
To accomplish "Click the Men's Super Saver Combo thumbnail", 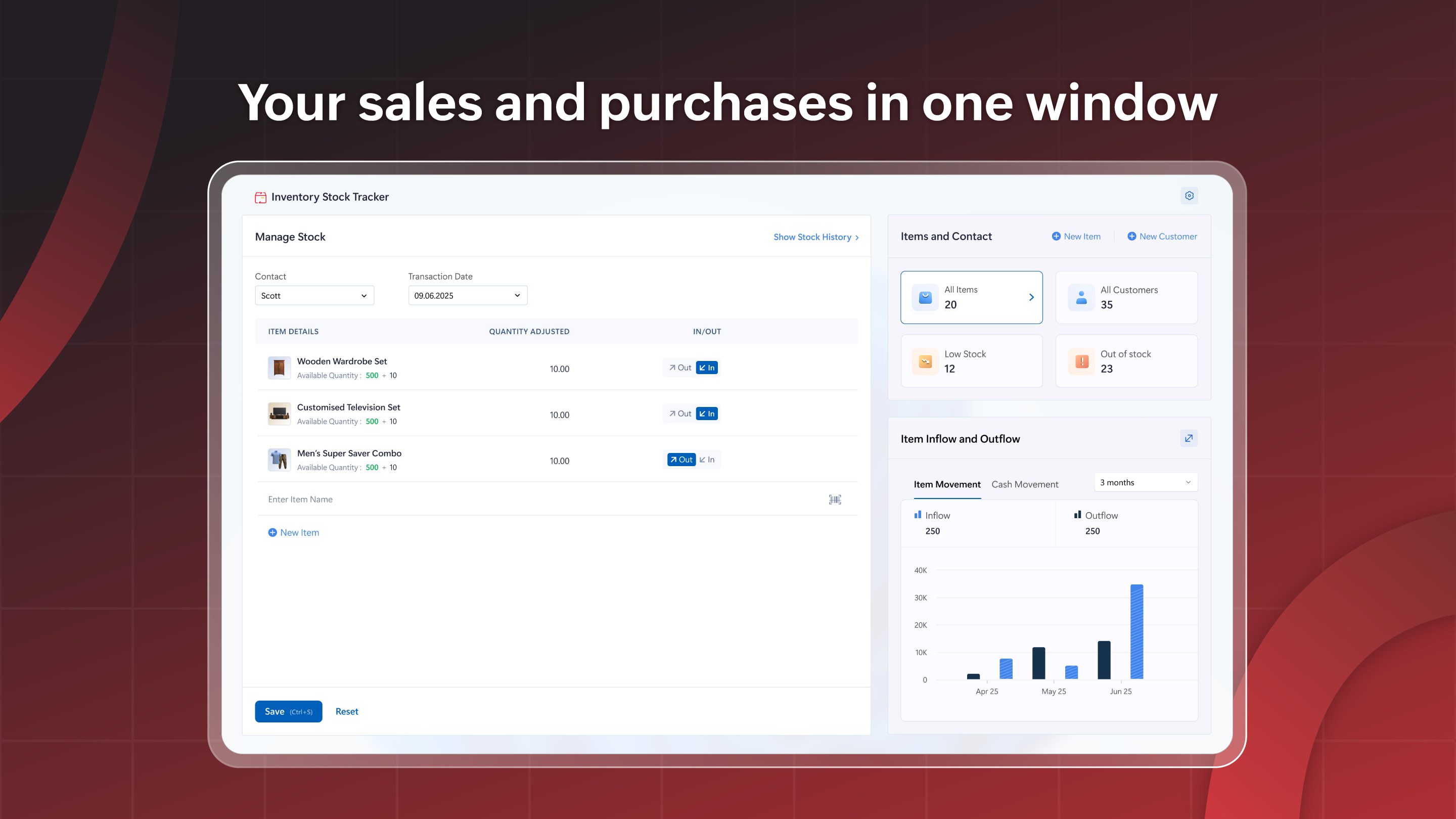I will [279, 460].
